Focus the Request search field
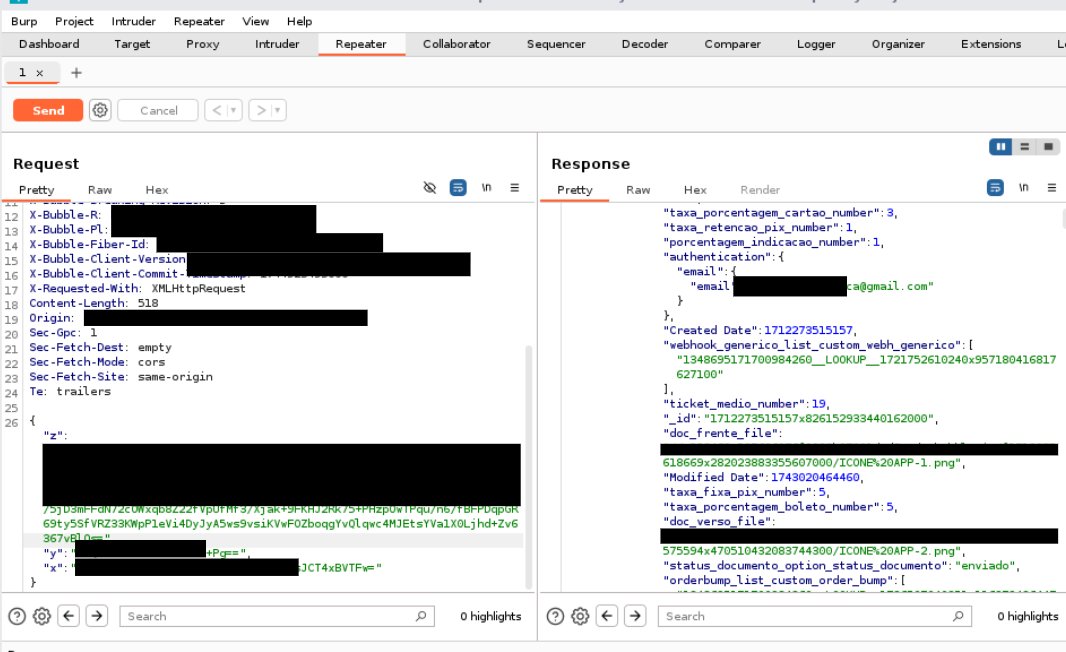The width and height of the screenshot is (1066, 652). tap(277, 616)
